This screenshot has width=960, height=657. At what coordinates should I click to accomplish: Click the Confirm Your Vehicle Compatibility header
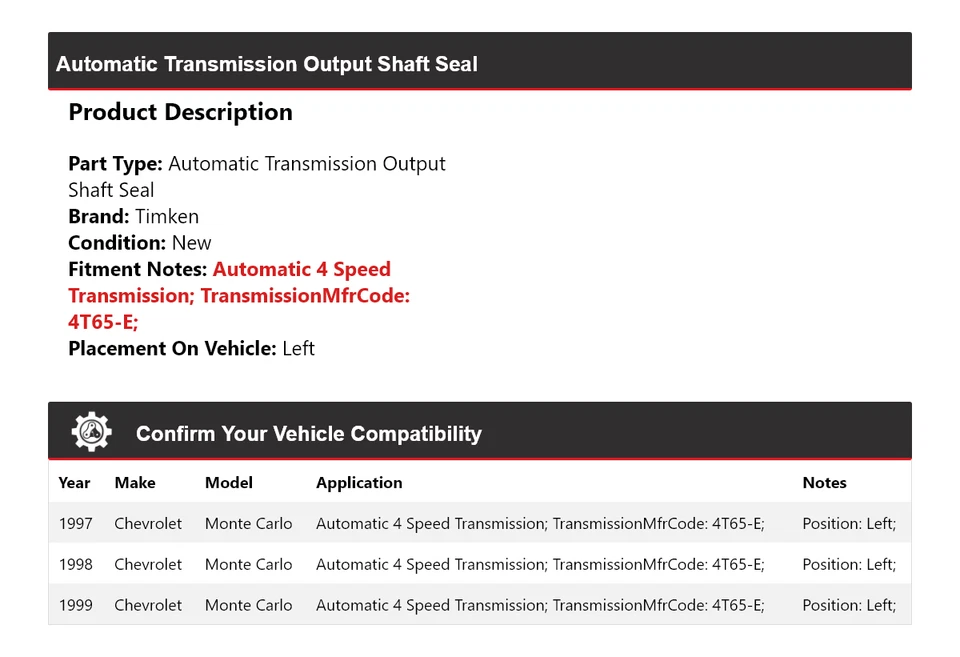pyautogui.click(x=308, y=434)
